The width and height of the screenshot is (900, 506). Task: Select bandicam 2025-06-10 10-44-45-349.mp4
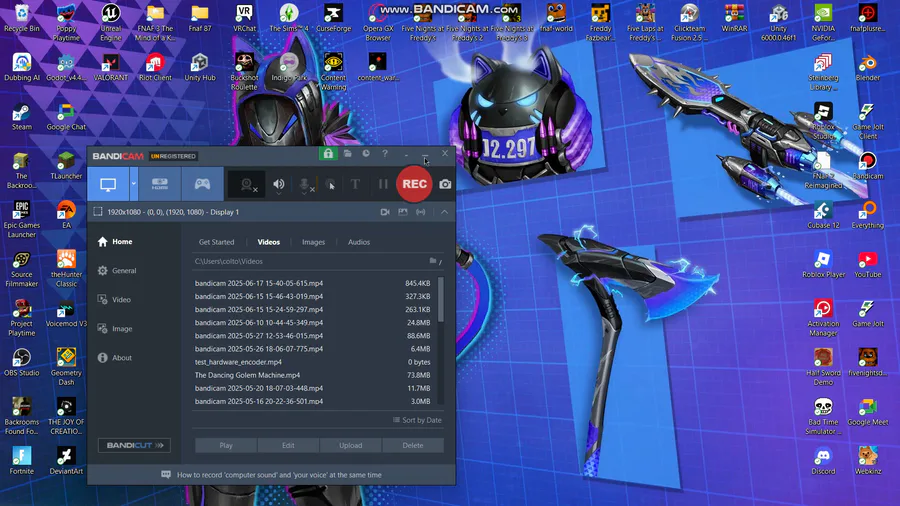point(312,322)
